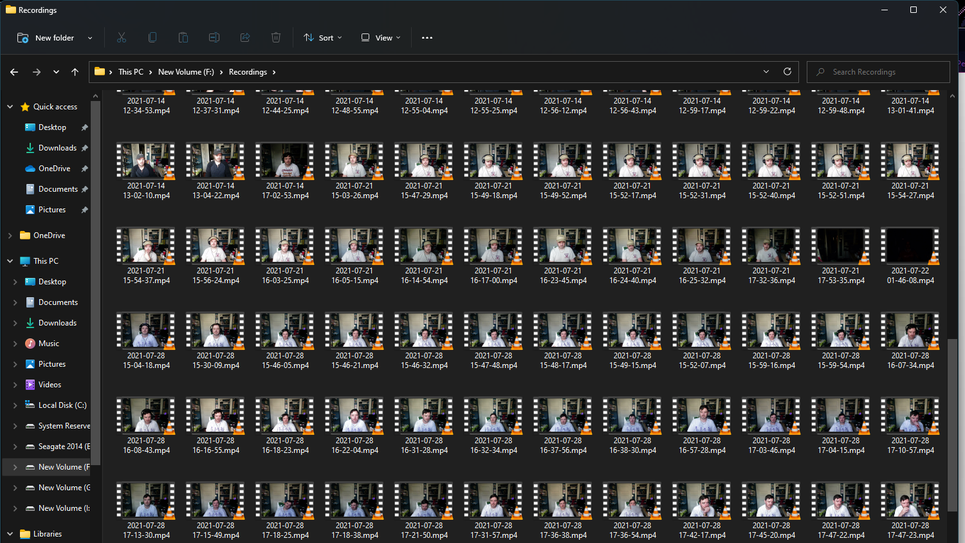
Task: Expand the New folder dropdown arrow
Action: click(90, 38)
